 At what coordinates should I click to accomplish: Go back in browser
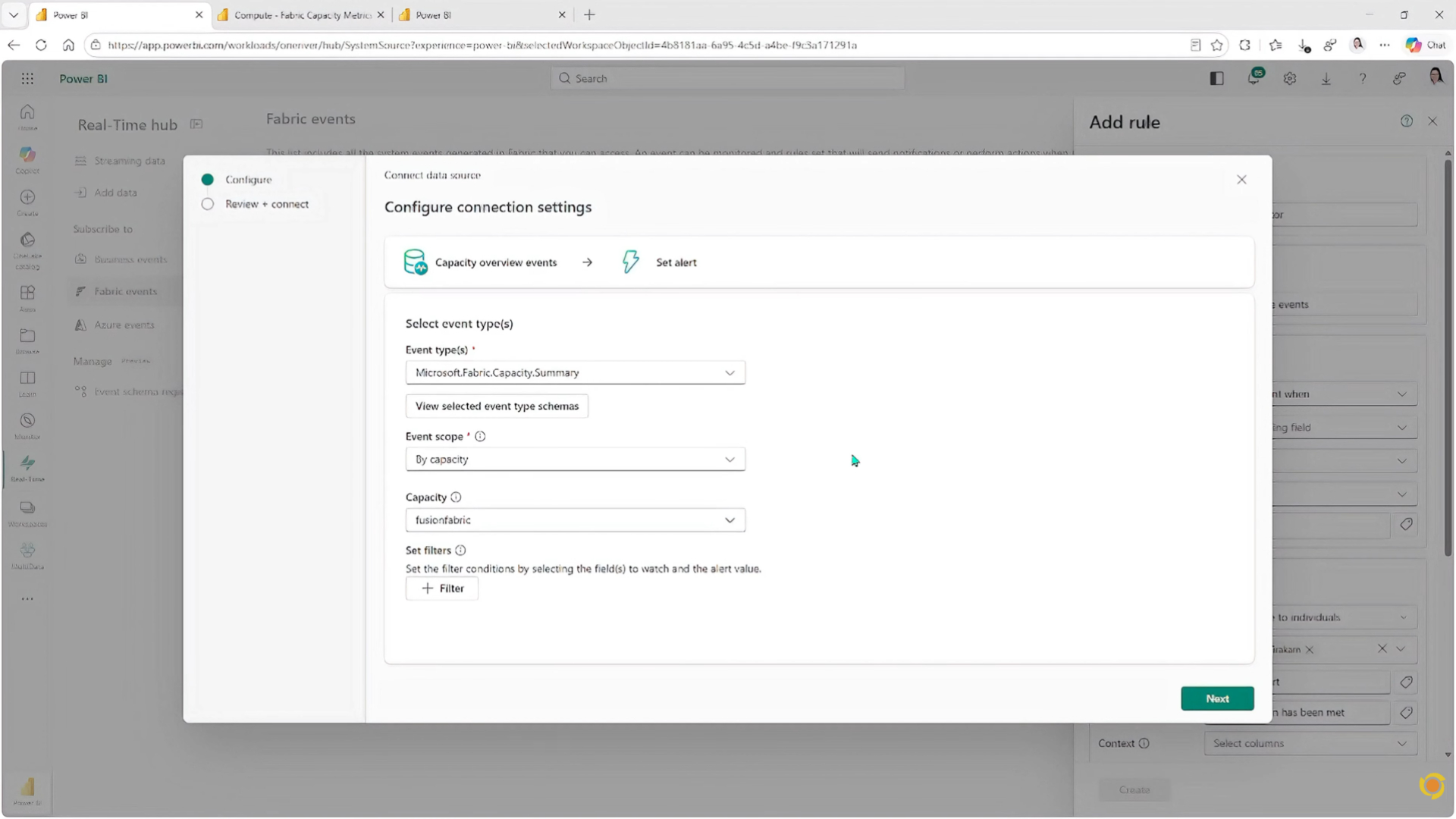tap(14, 45)
